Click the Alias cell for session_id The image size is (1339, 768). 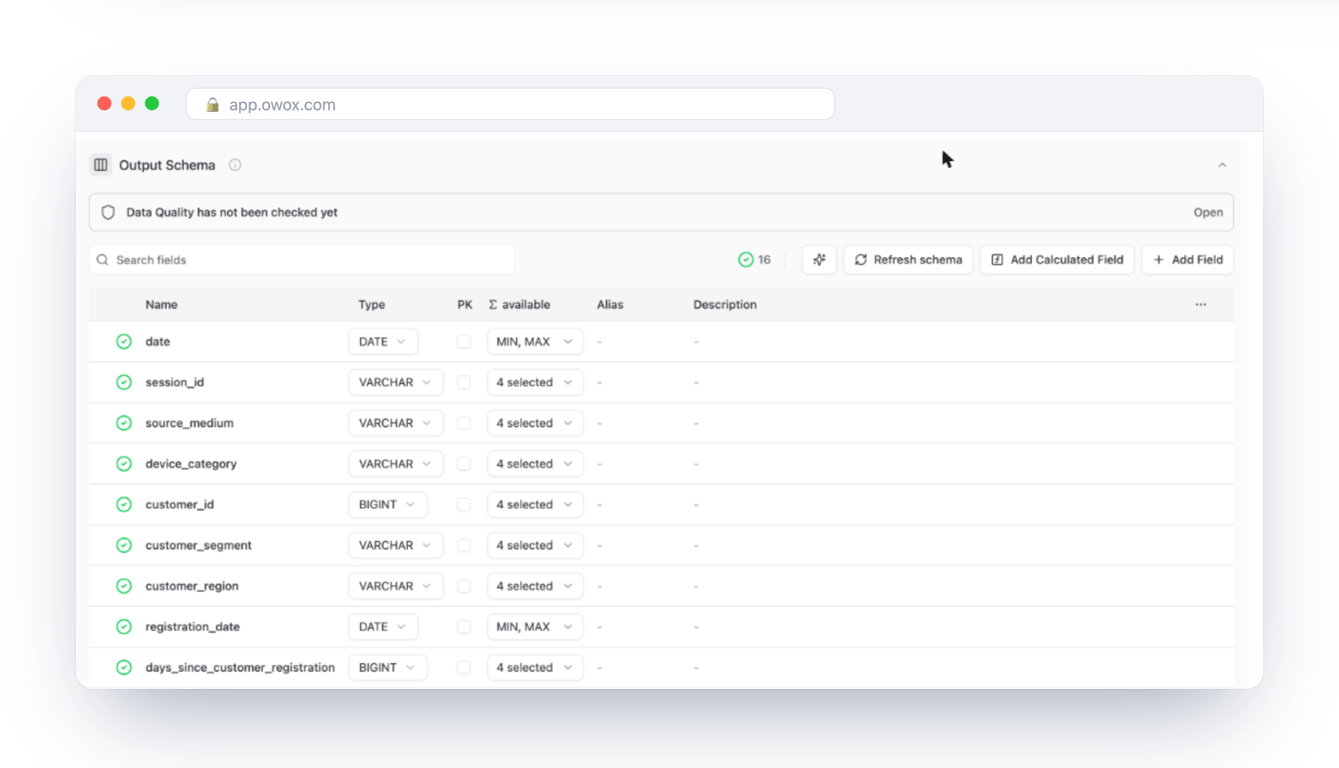(600, 383)
